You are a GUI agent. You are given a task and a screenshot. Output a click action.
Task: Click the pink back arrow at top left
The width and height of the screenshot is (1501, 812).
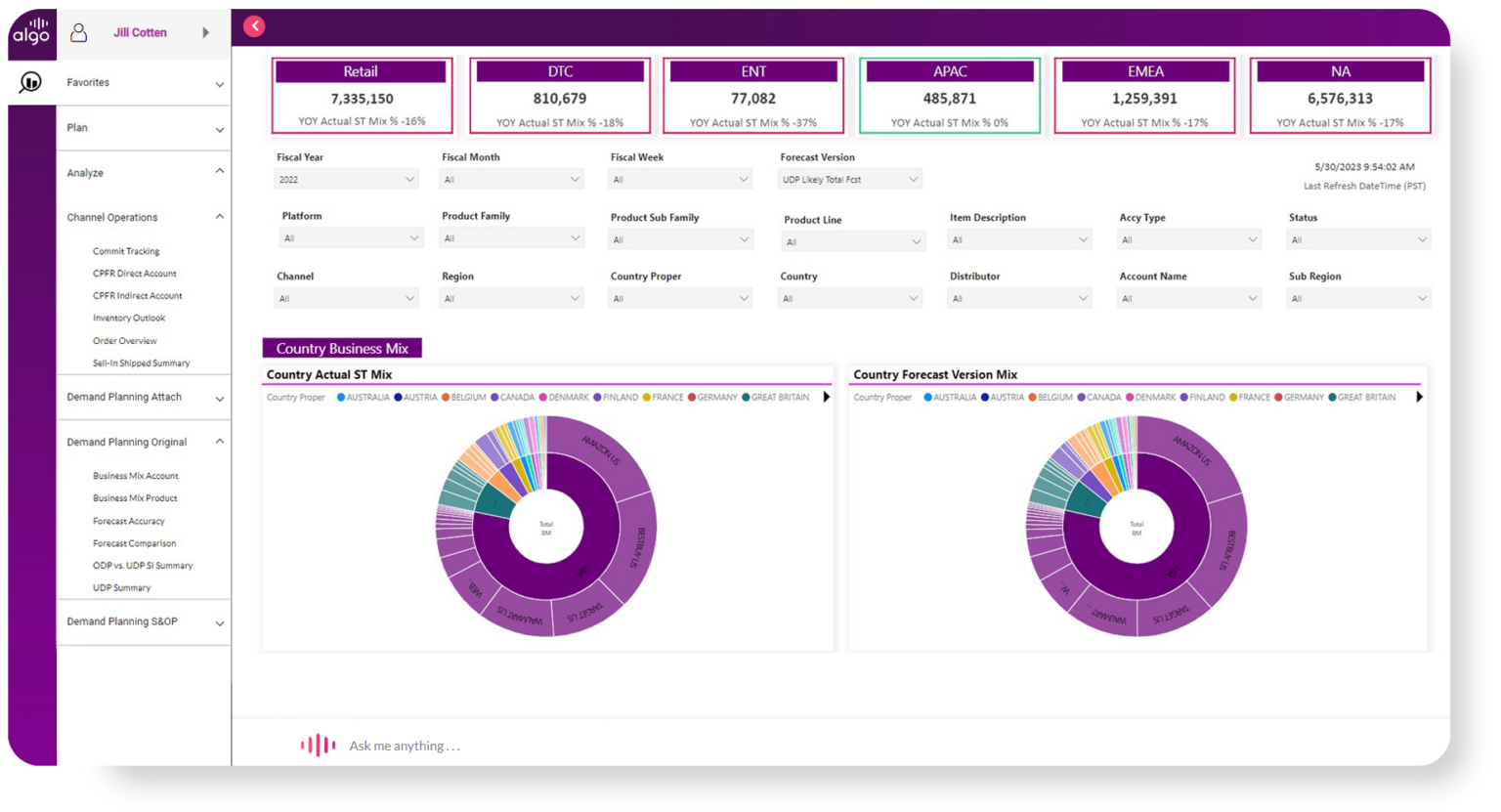pyautogui.click(x=254, y=26)
